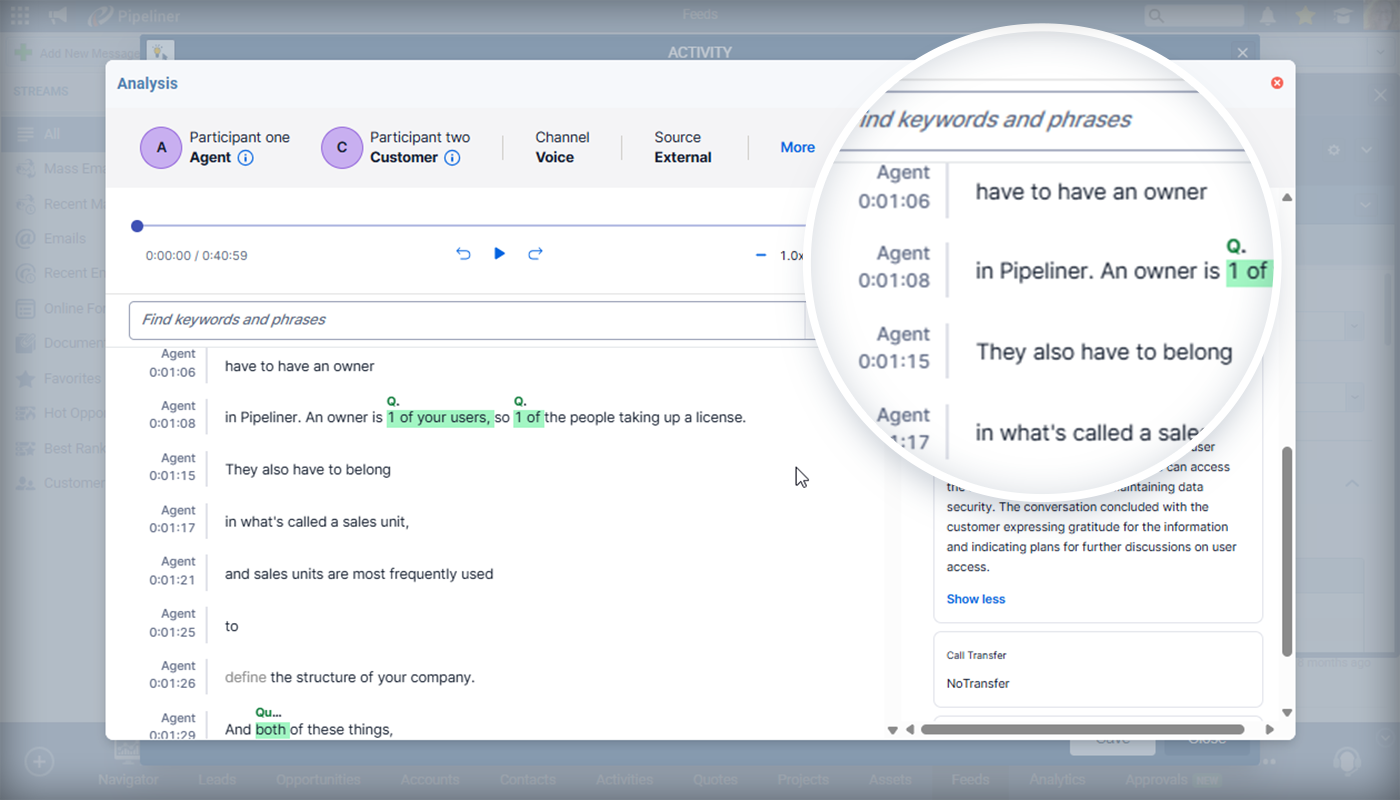
Task: Decrease playback speed with the minus button
Action: click(761, 255)
